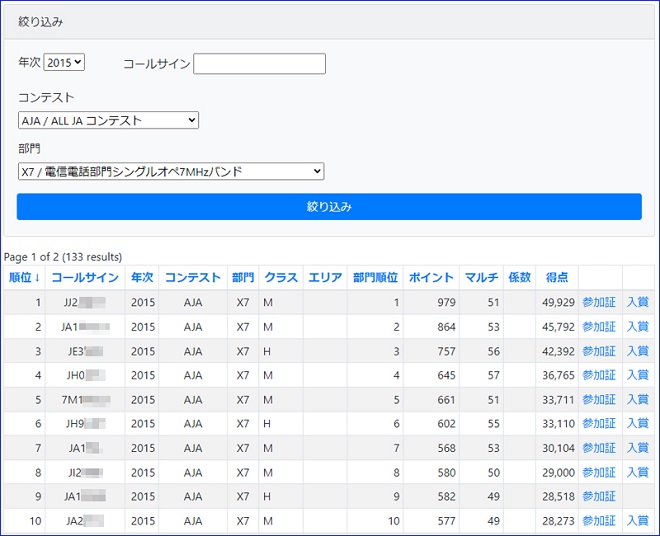
Task: Select the callsign cell starting JH9
Action: click(85, 424)
